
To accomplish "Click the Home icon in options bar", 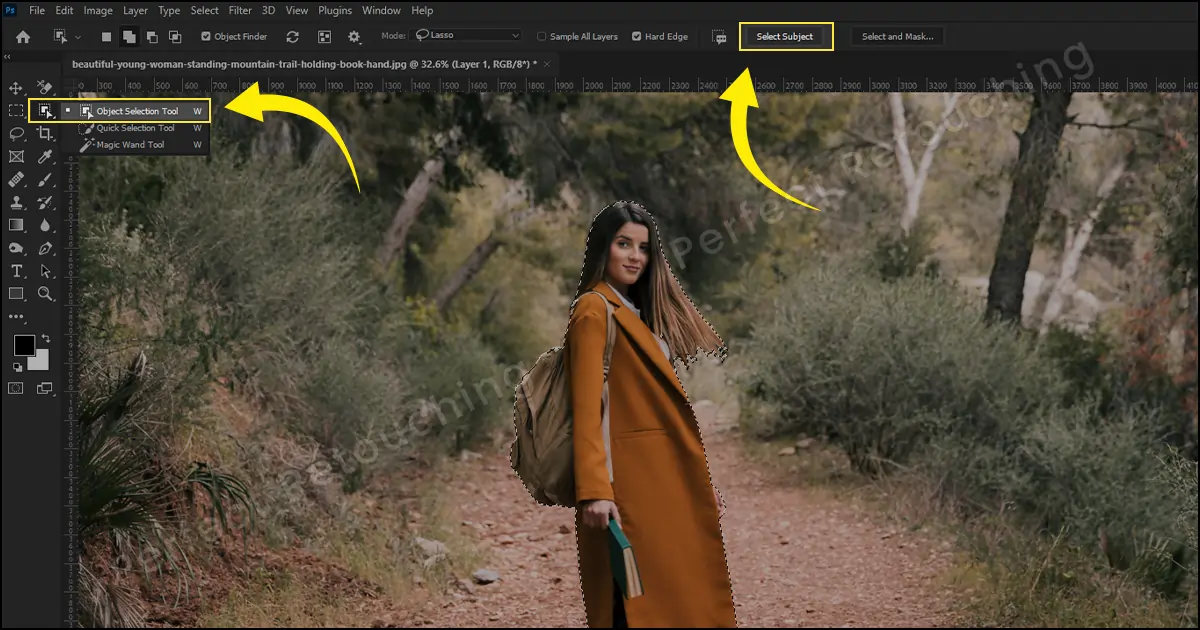I will click(23, 36).
